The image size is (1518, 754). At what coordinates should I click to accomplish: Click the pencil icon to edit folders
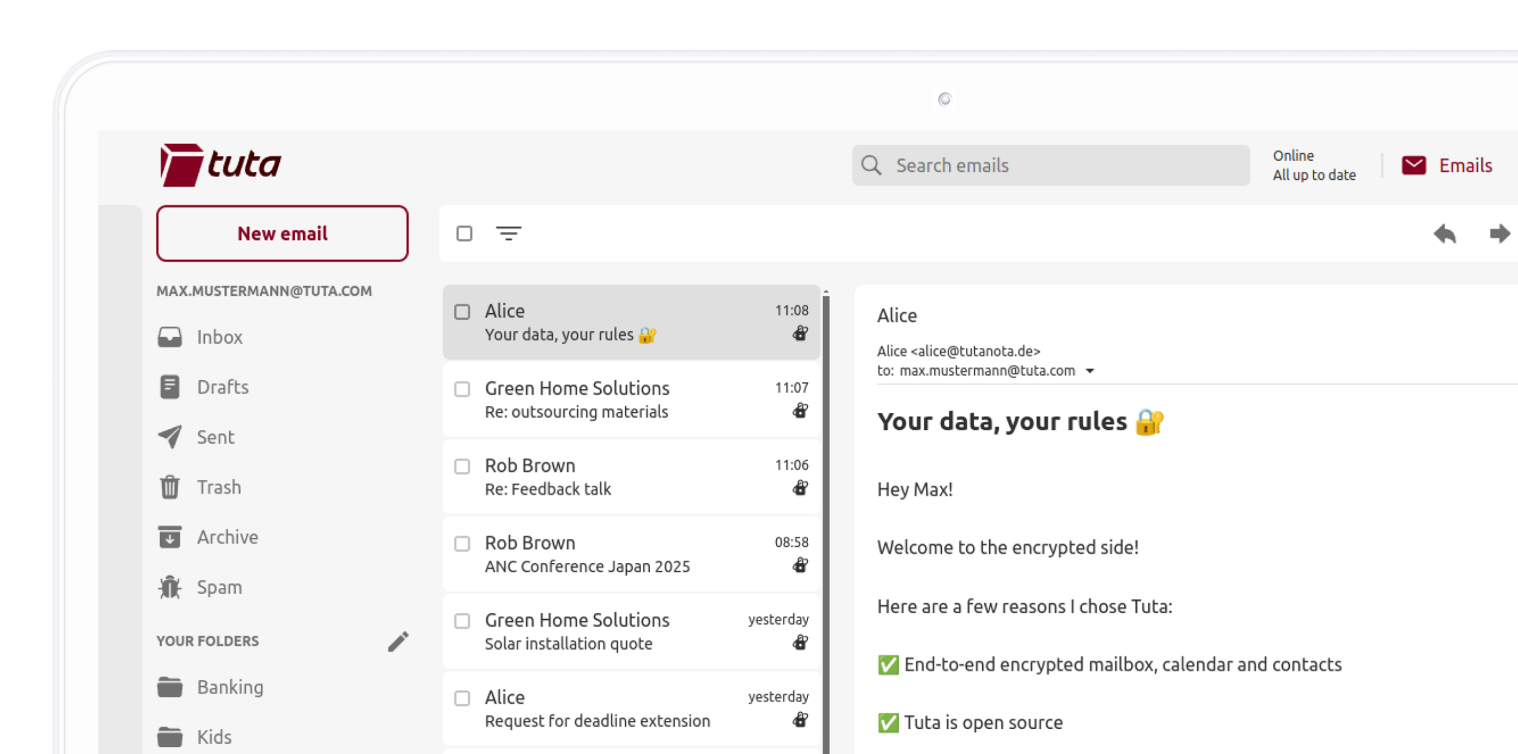coord(398,642)
